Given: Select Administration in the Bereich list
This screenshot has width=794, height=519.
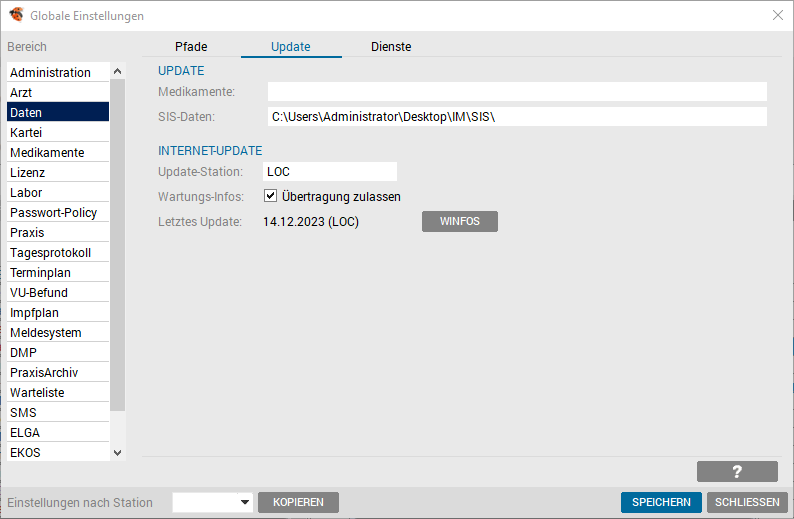Looking at the screenshot, I should (x=58, y=72).
